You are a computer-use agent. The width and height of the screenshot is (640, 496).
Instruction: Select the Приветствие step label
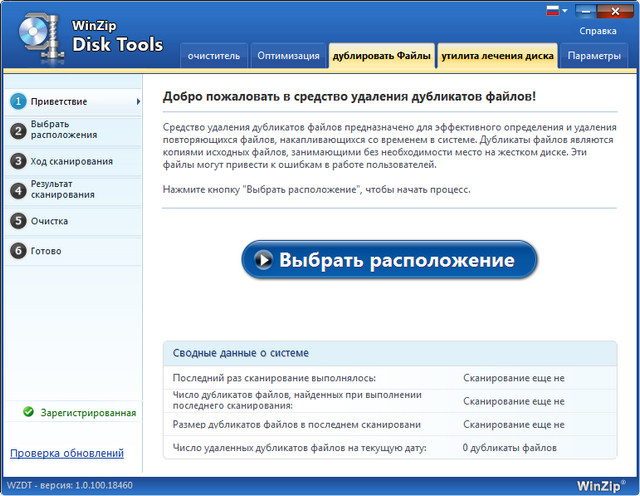point(59,102)
